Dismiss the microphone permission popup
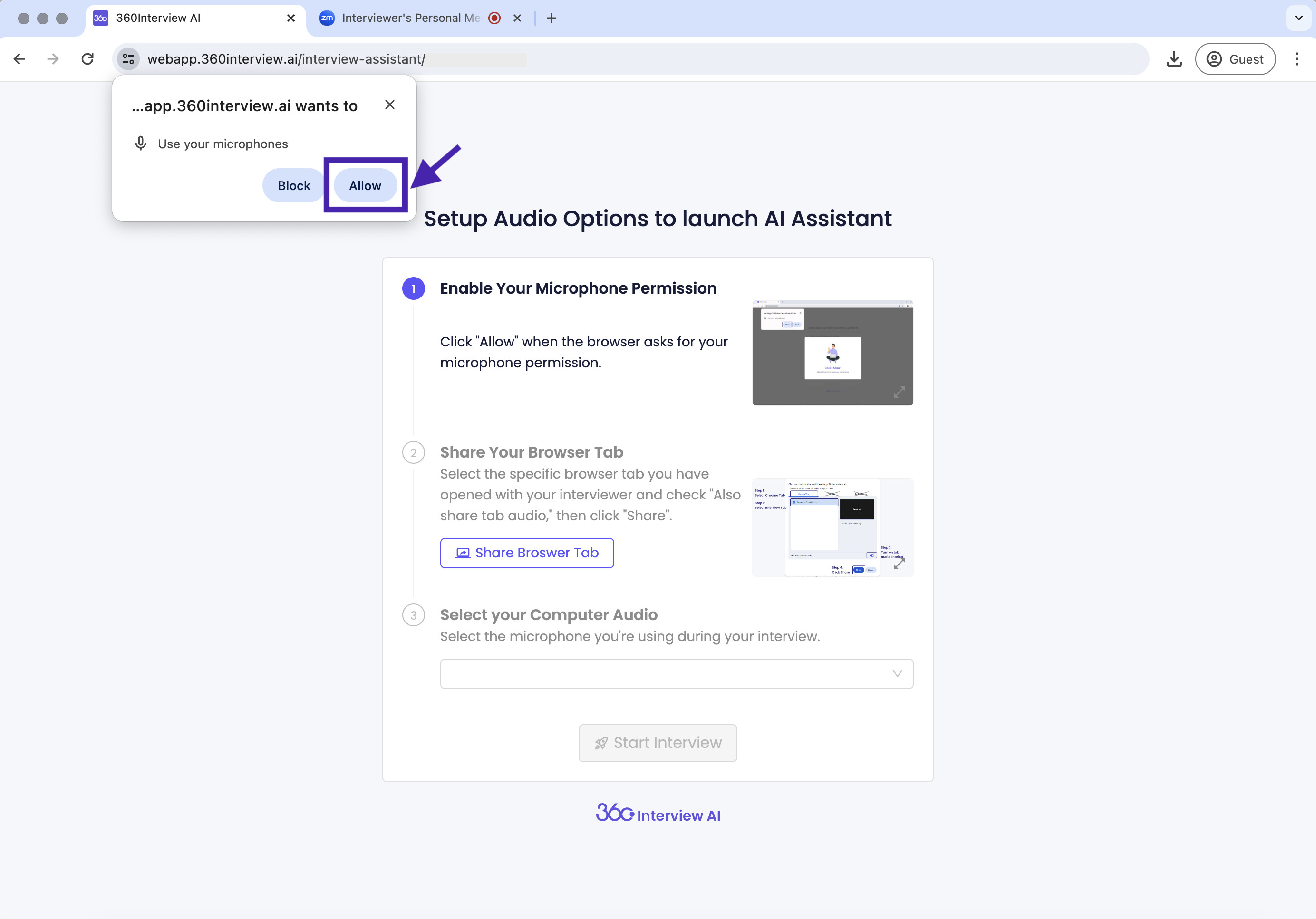 [x=390, y=105]
